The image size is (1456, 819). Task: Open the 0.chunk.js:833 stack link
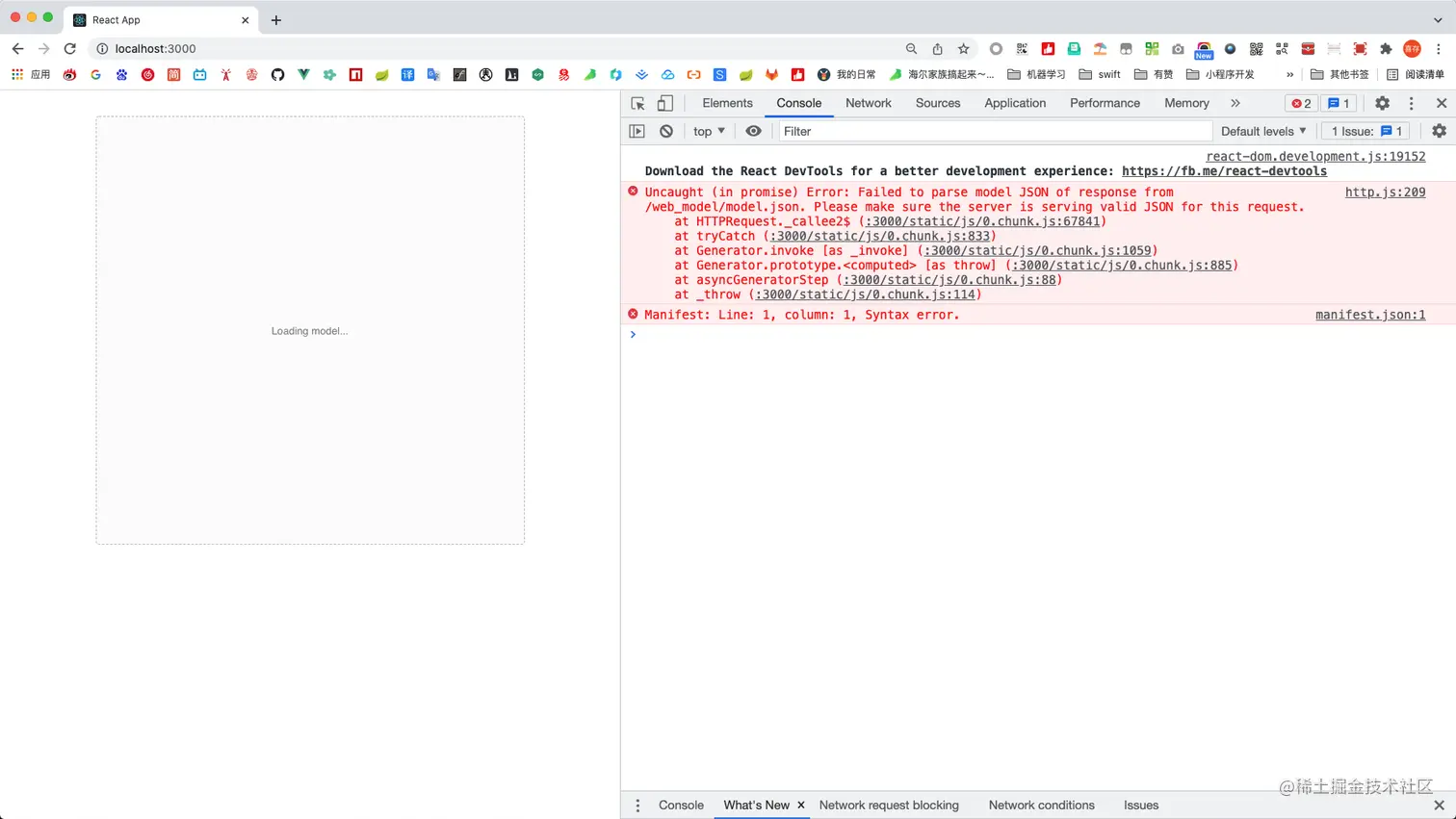pos(880,236)
